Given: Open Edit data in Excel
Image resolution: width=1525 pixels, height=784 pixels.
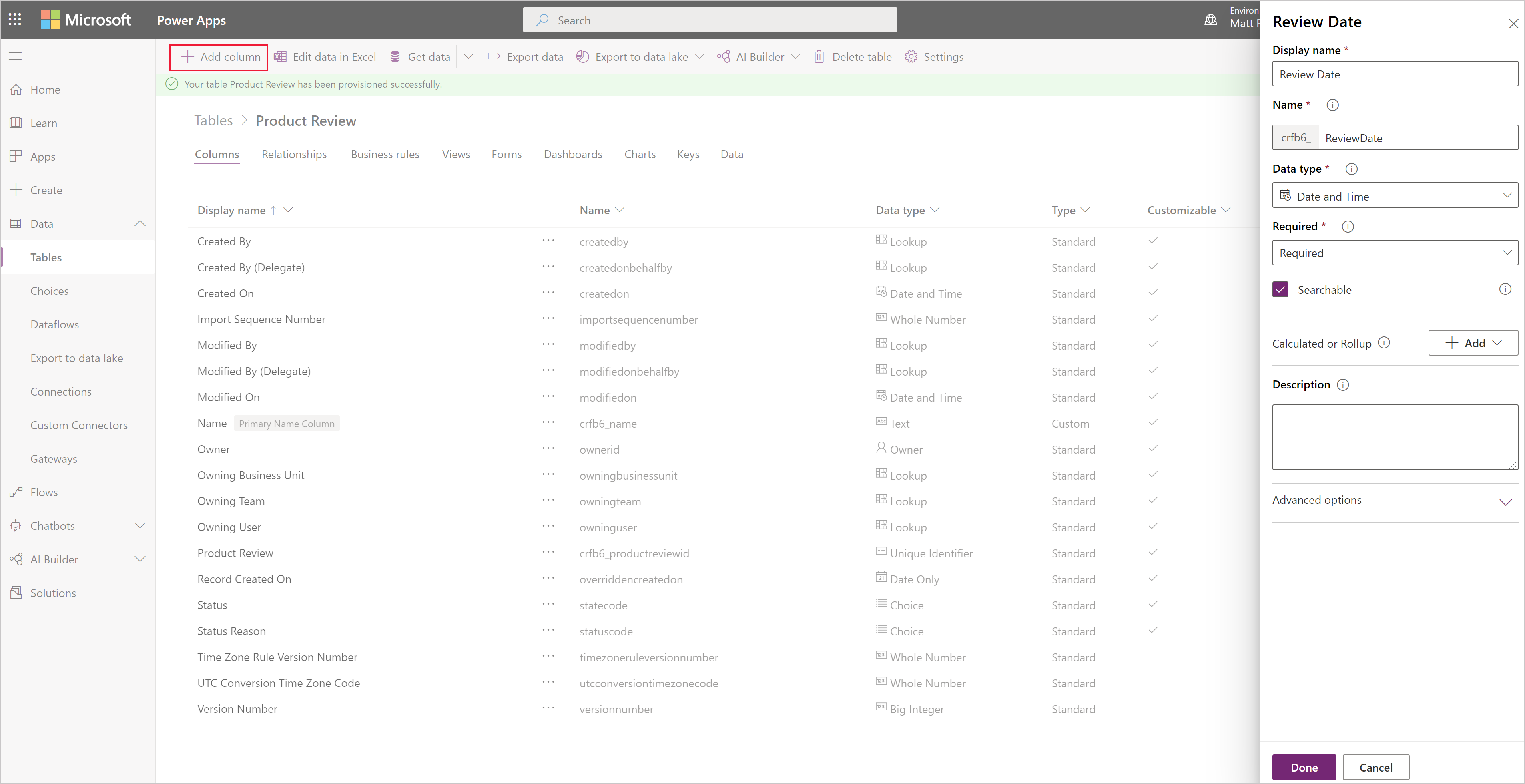Looking at the screenshot, I should coord(325,56).
